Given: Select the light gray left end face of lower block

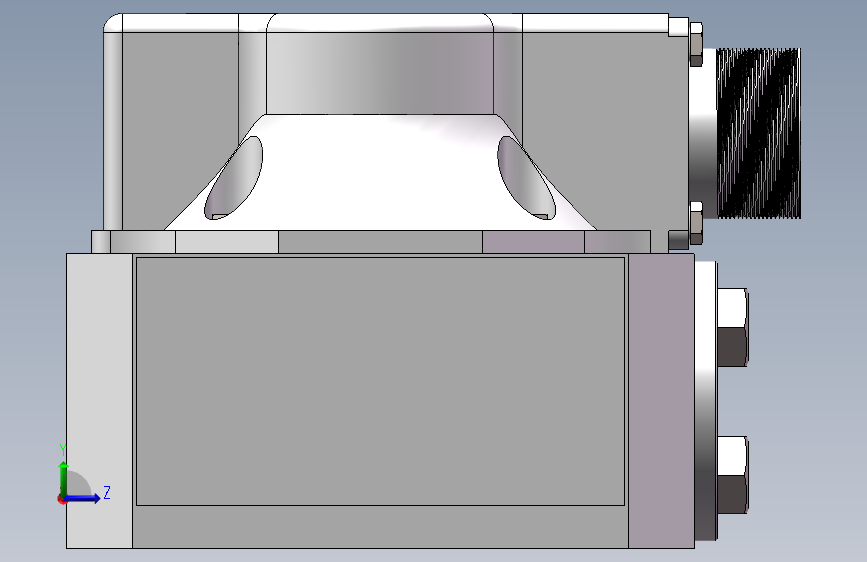Looking at the screenshot, I should (100, 401).
